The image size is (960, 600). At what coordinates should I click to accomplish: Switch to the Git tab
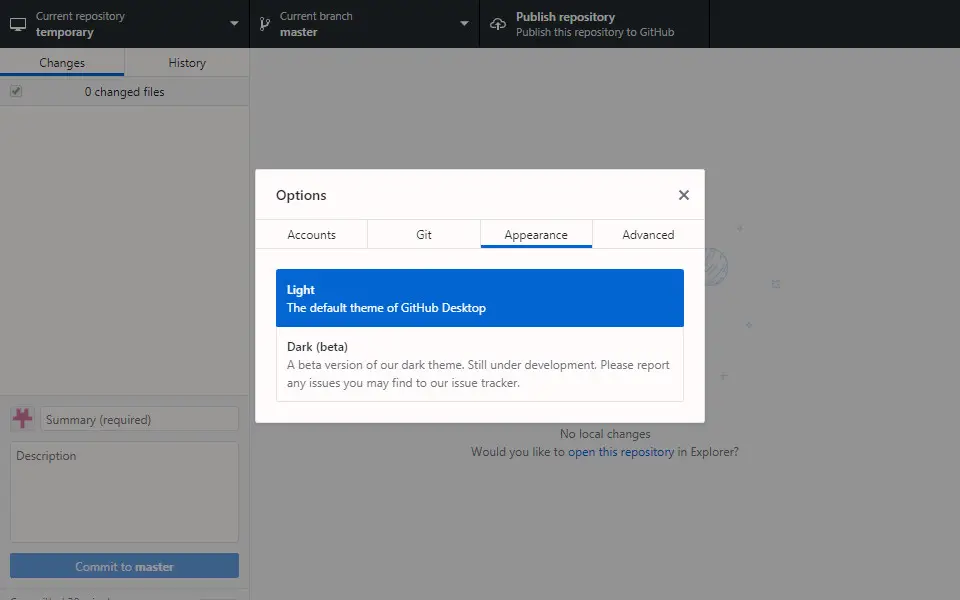(x=424, y=234)
